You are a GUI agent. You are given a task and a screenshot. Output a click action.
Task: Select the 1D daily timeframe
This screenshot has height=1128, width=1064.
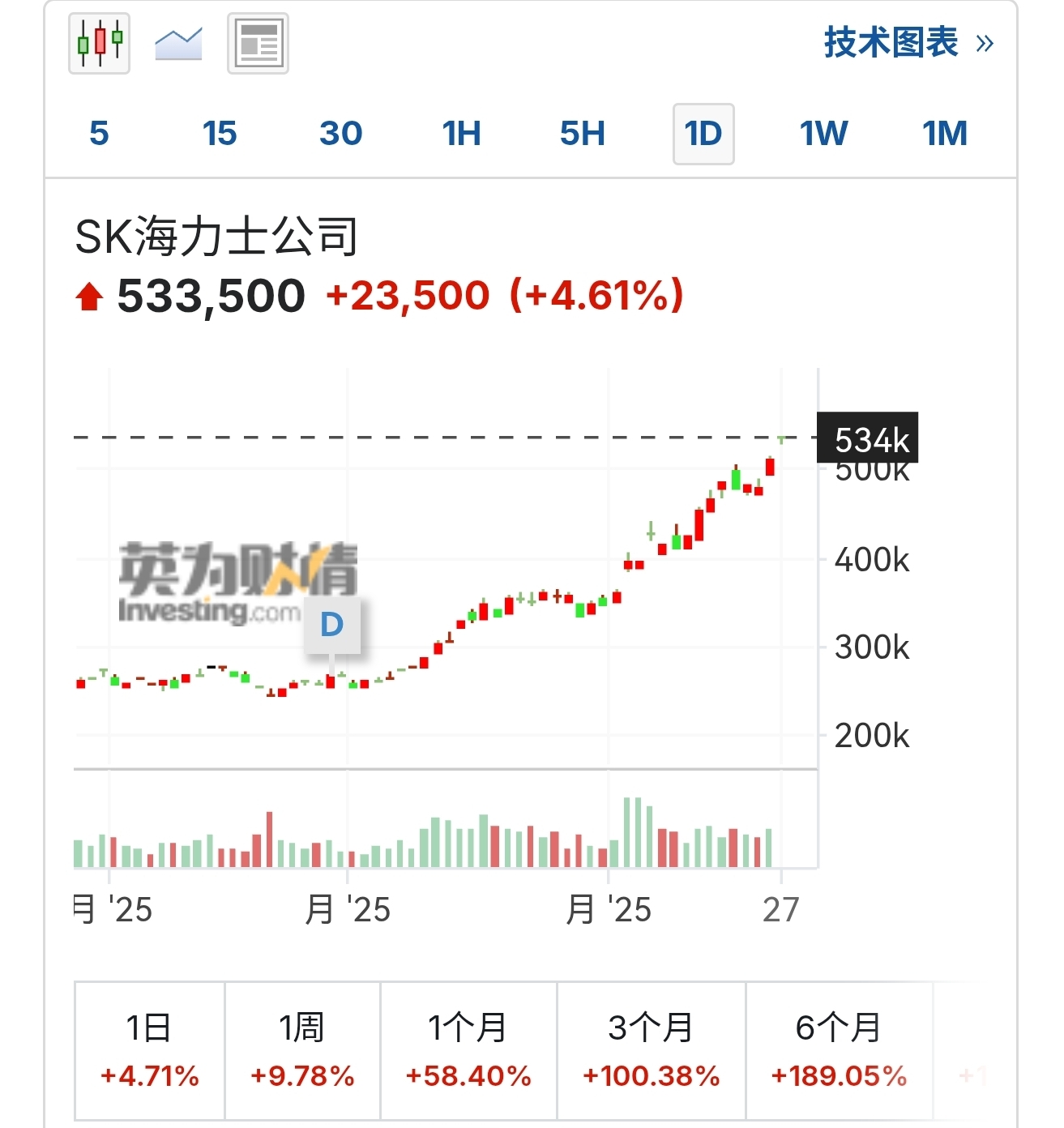(x=703, y=134)
